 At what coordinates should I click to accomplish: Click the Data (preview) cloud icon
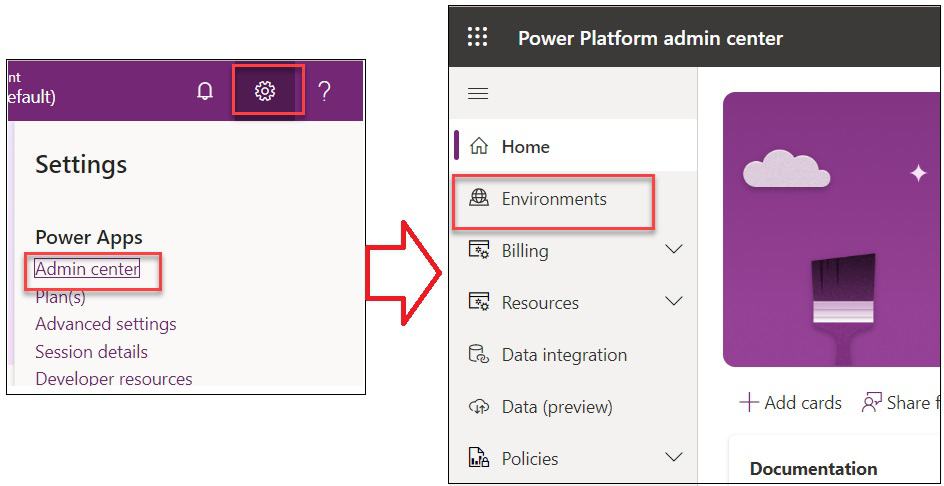coord(479,407)
